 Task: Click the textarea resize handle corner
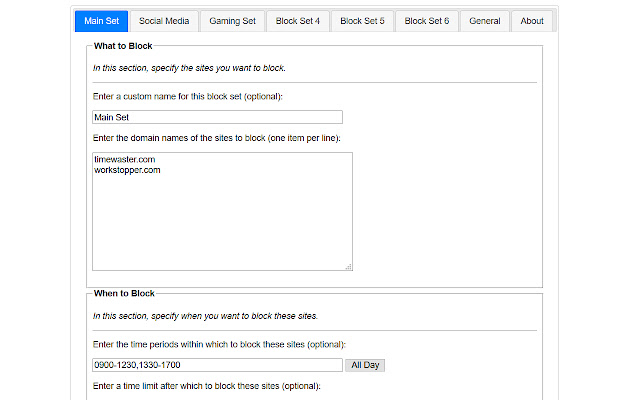point(349,267)
